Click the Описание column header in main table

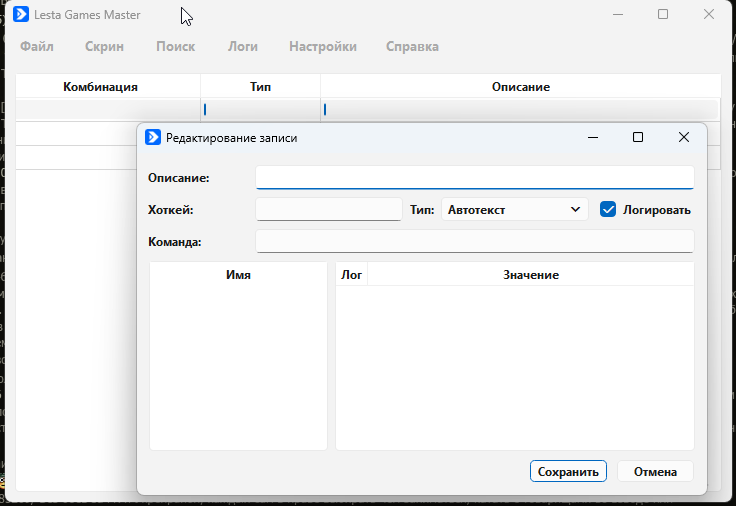(x=521, y=87)
